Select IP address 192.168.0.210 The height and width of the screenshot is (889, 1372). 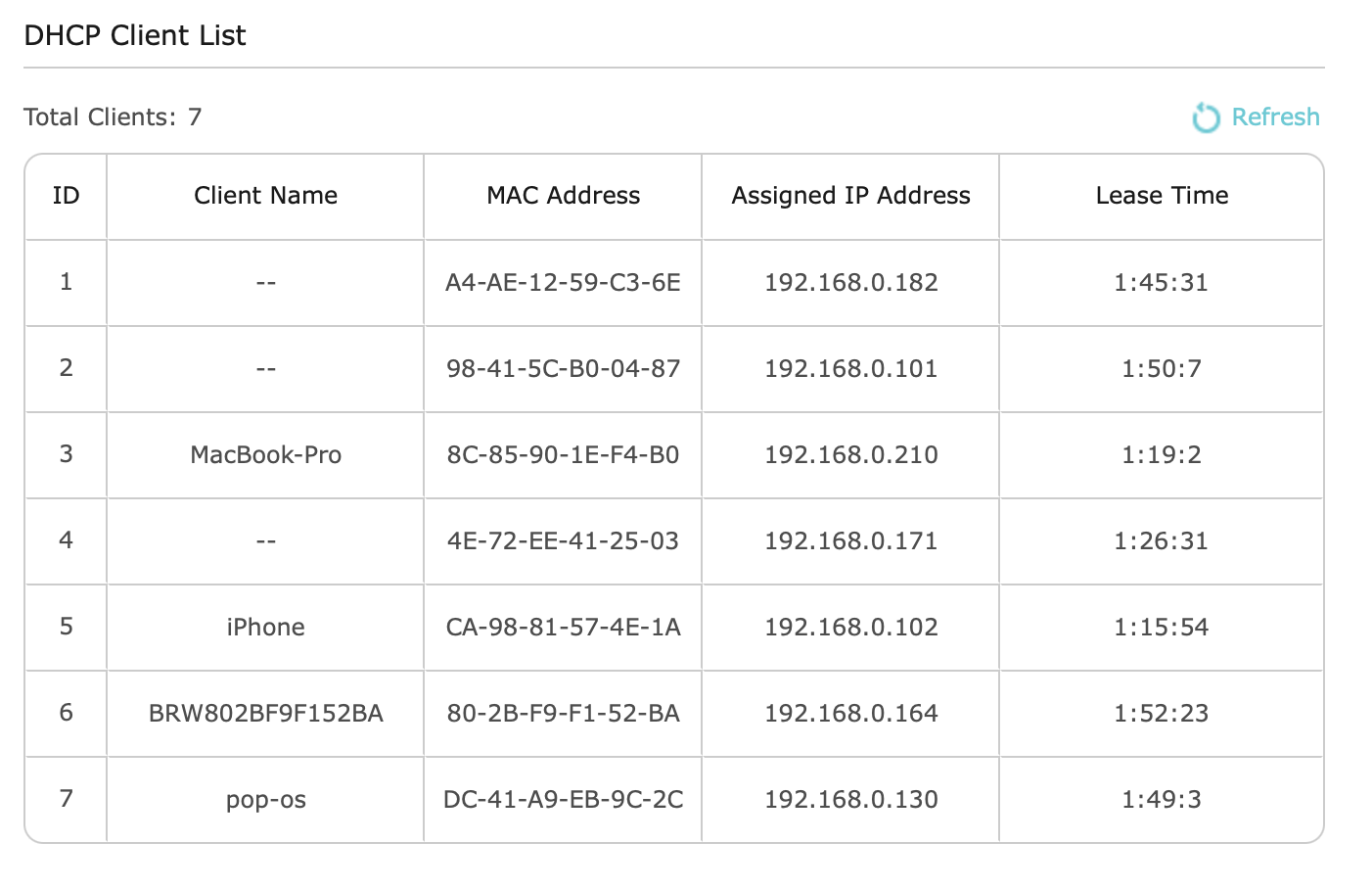[x=850, y=455]
